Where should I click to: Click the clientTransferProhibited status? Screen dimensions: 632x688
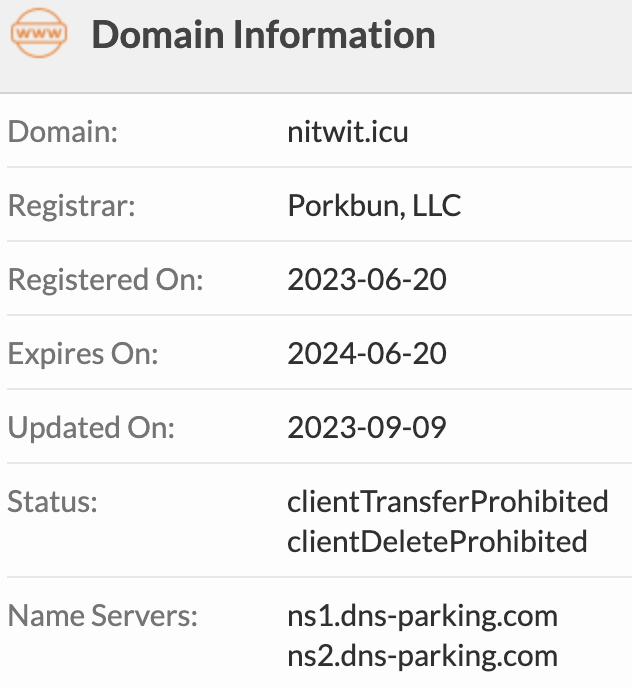coord(448,501)
